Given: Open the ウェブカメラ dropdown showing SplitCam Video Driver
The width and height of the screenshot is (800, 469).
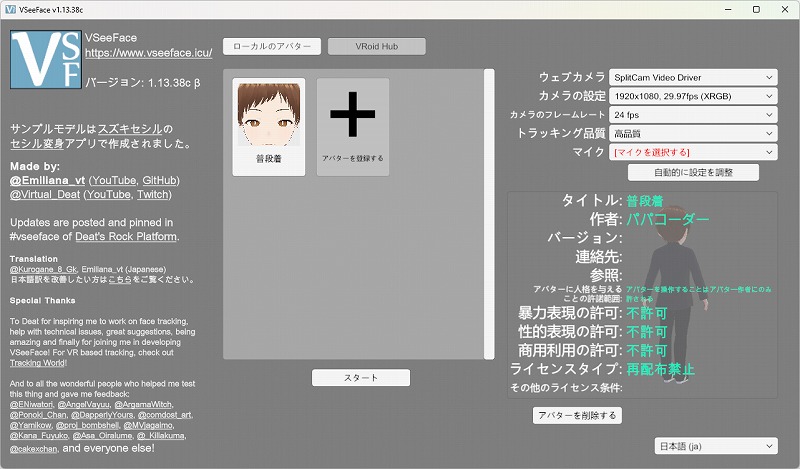Looking at the screenshot, I should (x=693, y=78).
